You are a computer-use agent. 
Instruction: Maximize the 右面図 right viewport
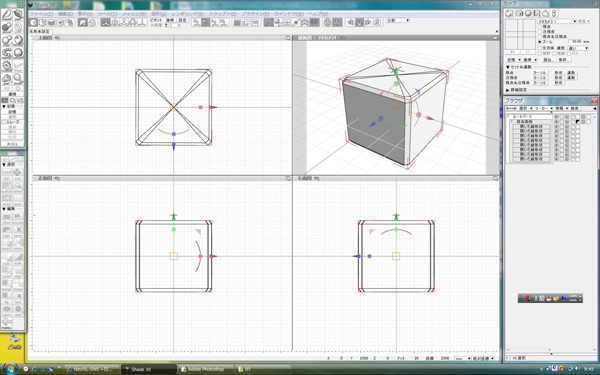coord(496,178)
